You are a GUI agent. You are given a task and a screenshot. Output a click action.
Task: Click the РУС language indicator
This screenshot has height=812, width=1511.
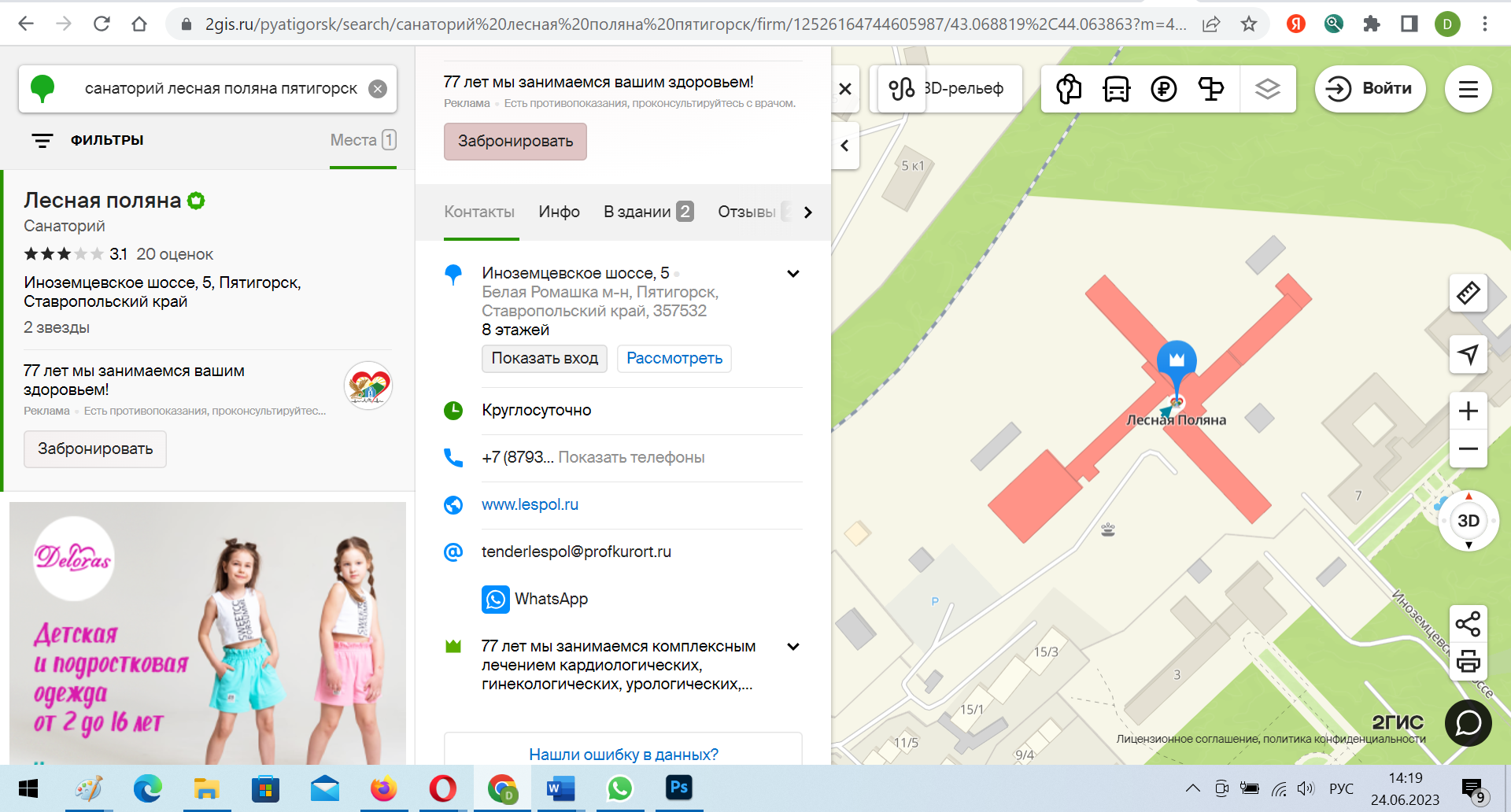pyautogui.click(x=1342, y=789)
